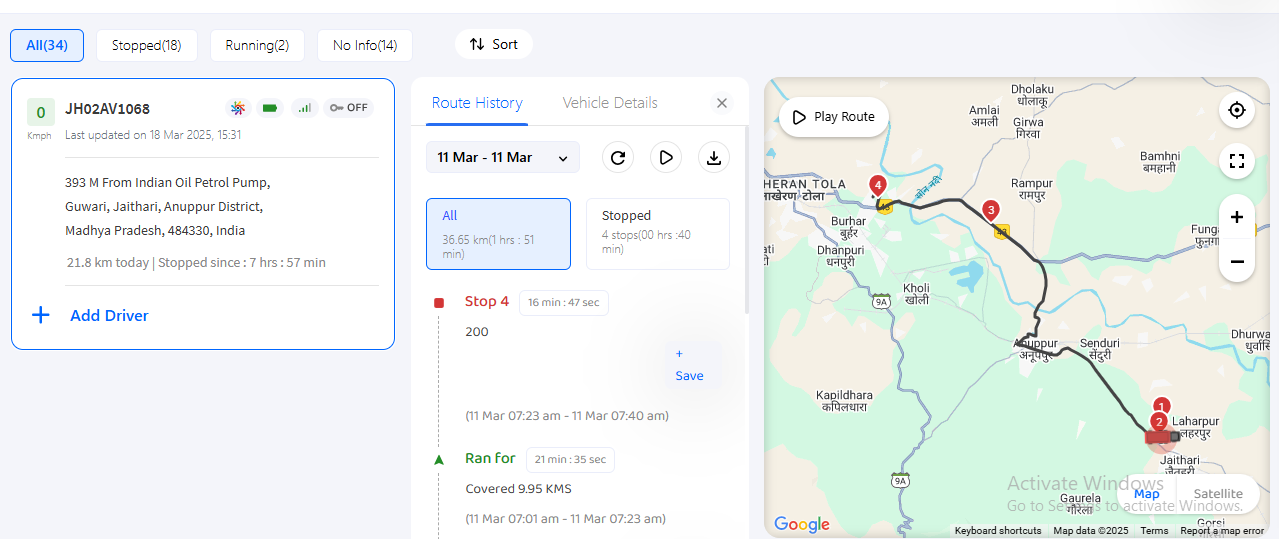Click the circular play route history icon
The height and width of the screenshot is (539, 1279).
[x=666, y=157]
